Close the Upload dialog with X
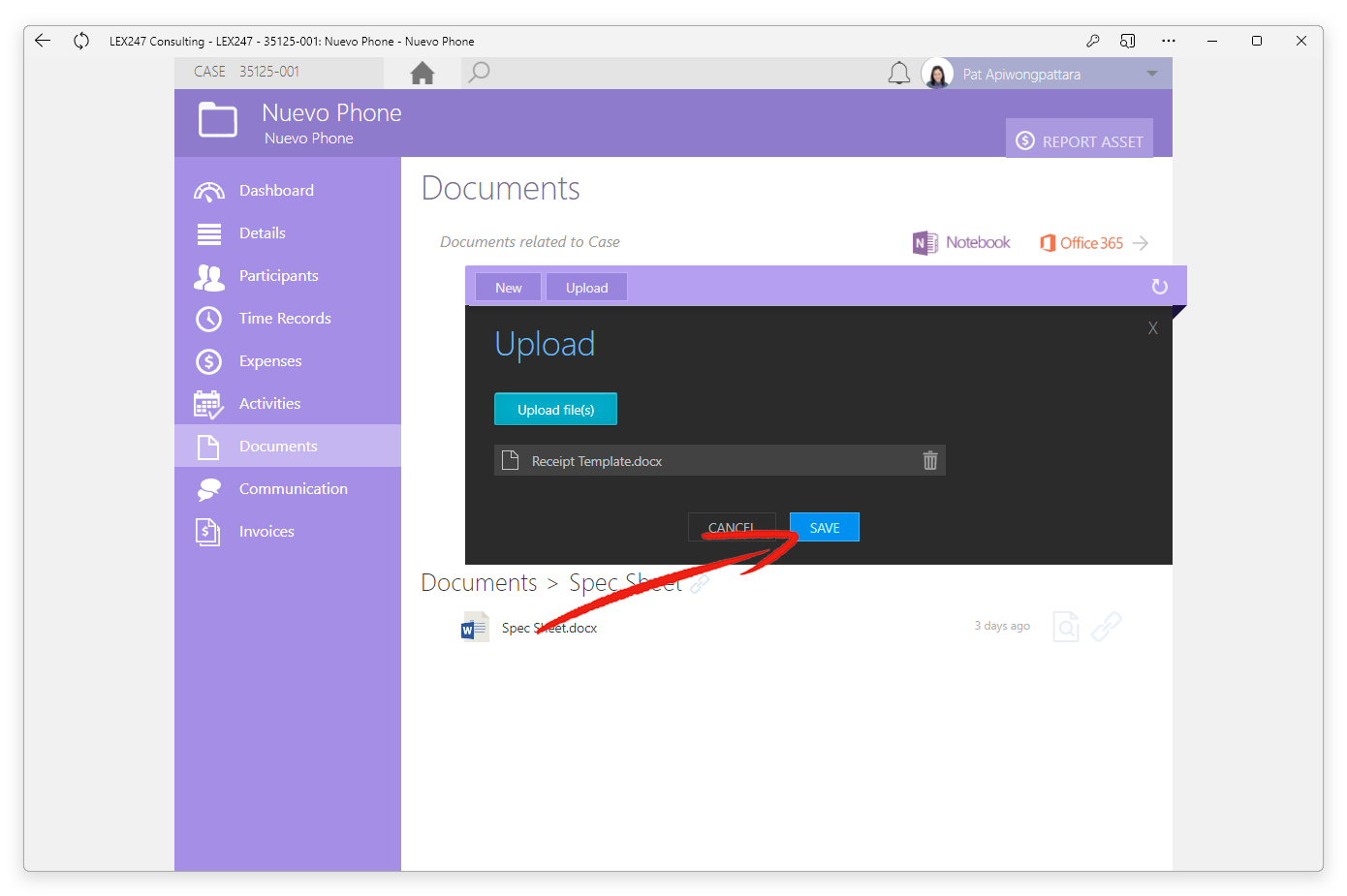This screenshot has height=896, width=1347. coord(1153,328)
